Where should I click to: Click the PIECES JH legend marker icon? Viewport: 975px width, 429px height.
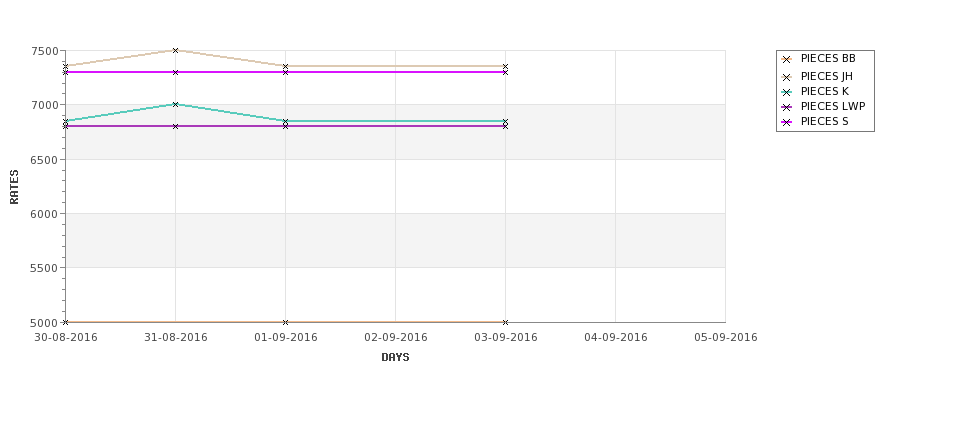click(787, 77)
